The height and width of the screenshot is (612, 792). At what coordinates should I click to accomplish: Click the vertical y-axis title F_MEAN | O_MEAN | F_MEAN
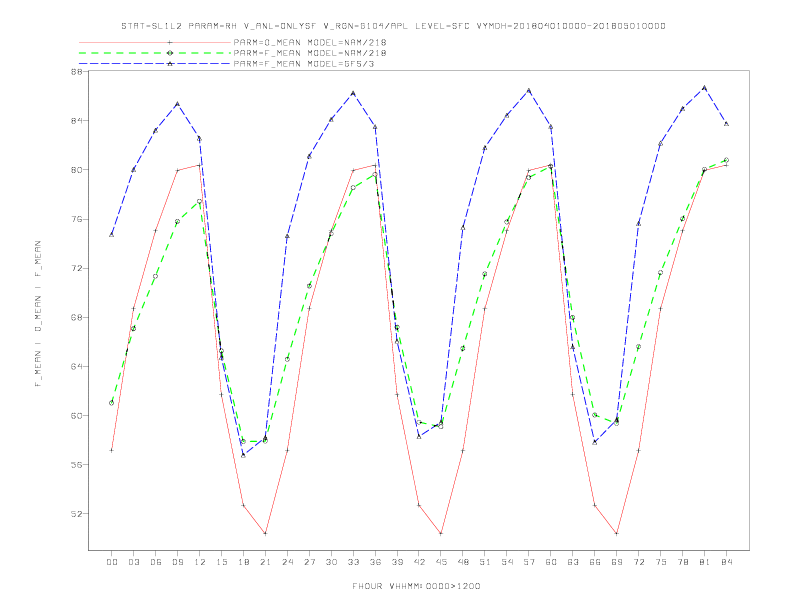click(38, 314)
